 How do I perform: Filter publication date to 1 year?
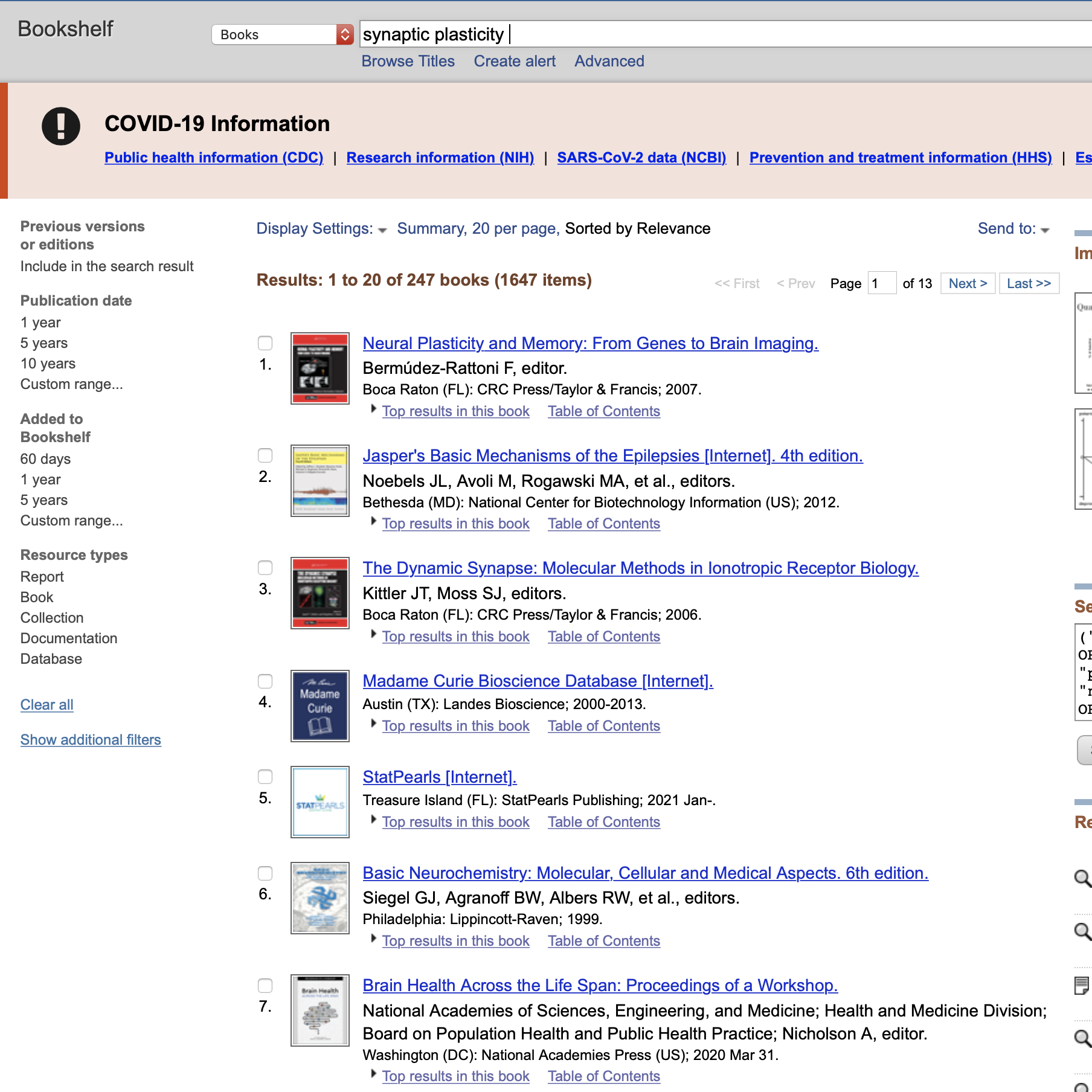click(40, 323)
